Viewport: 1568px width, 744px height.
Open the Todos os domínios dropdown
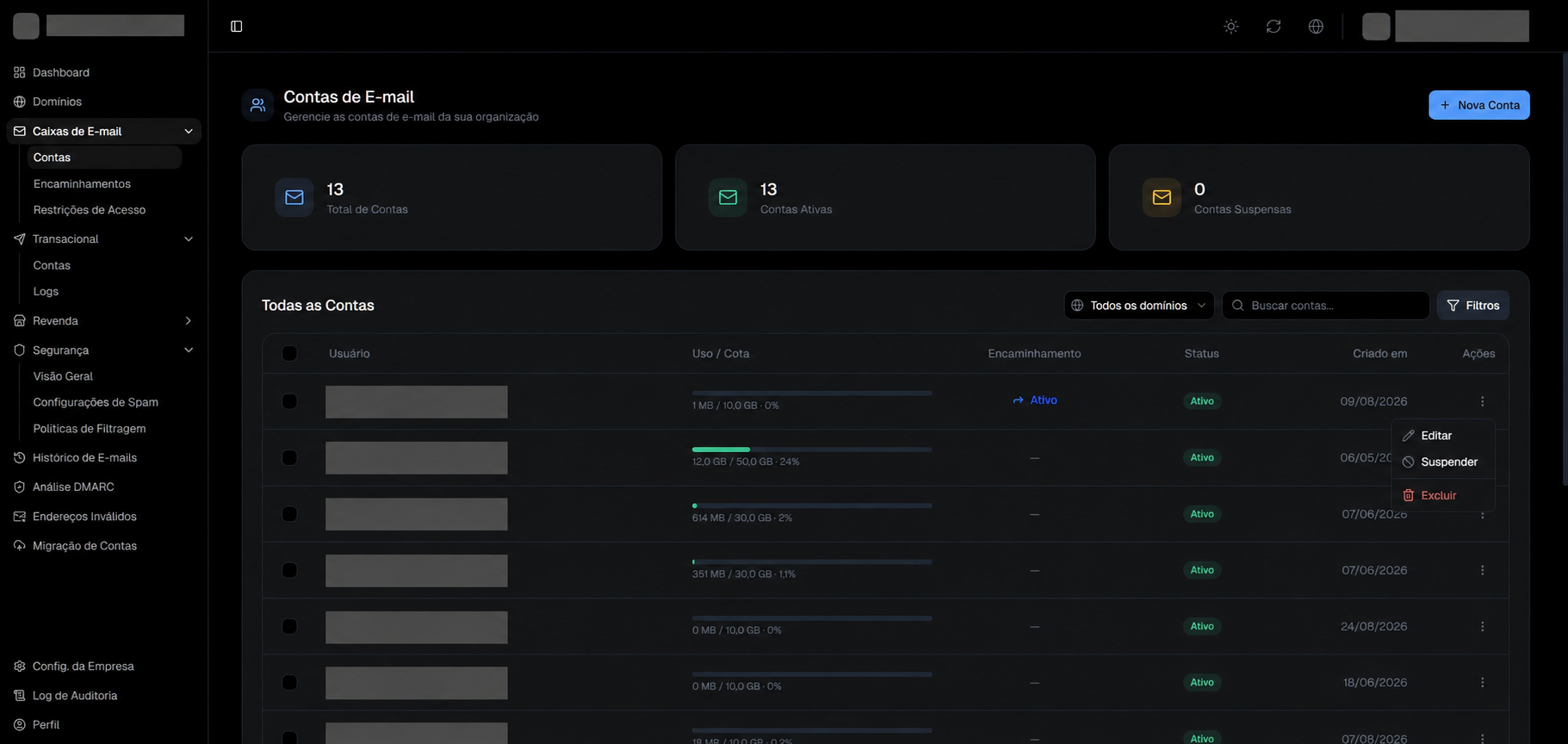click(1139, 306)
